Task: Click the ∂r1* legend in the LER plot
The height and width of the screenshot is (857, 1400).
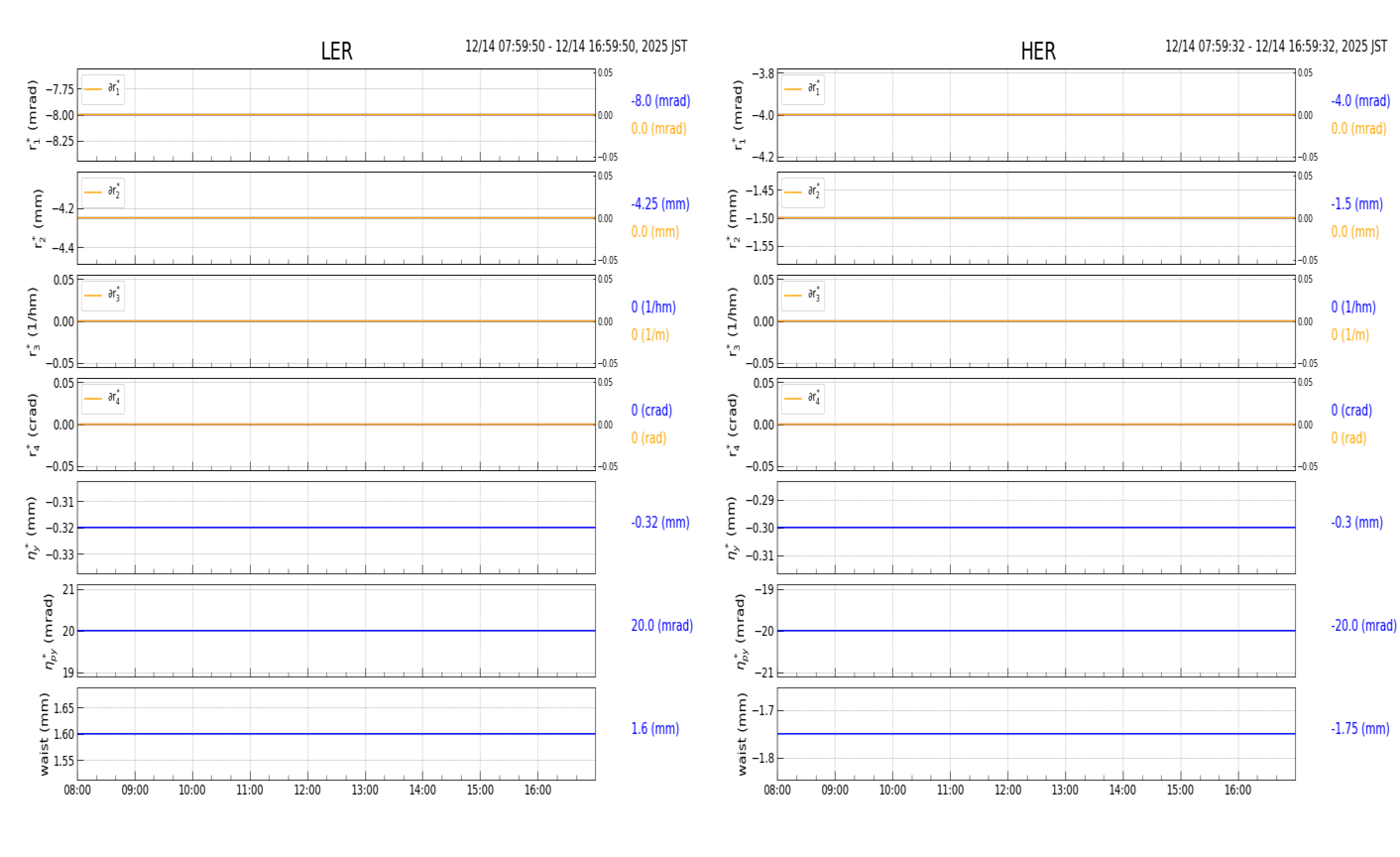Action: [103, 89]
